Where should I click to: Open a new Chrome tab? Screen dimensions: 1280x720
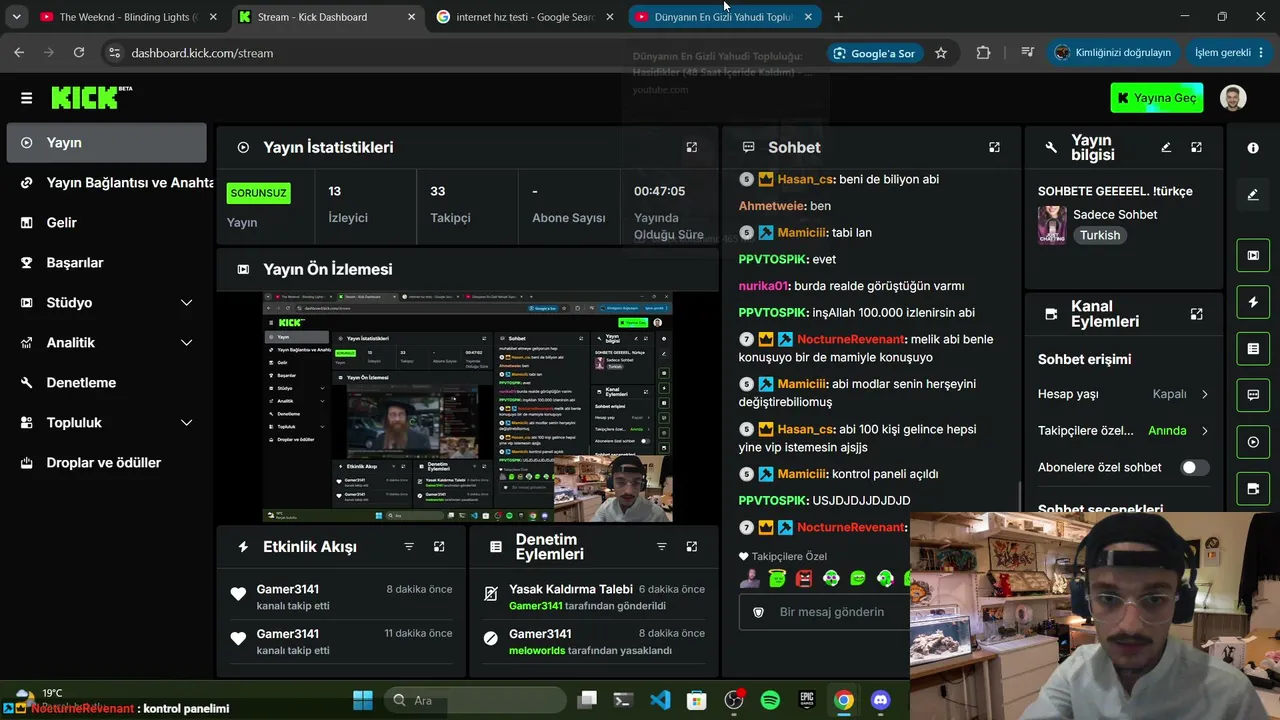[x=838, y=17]
